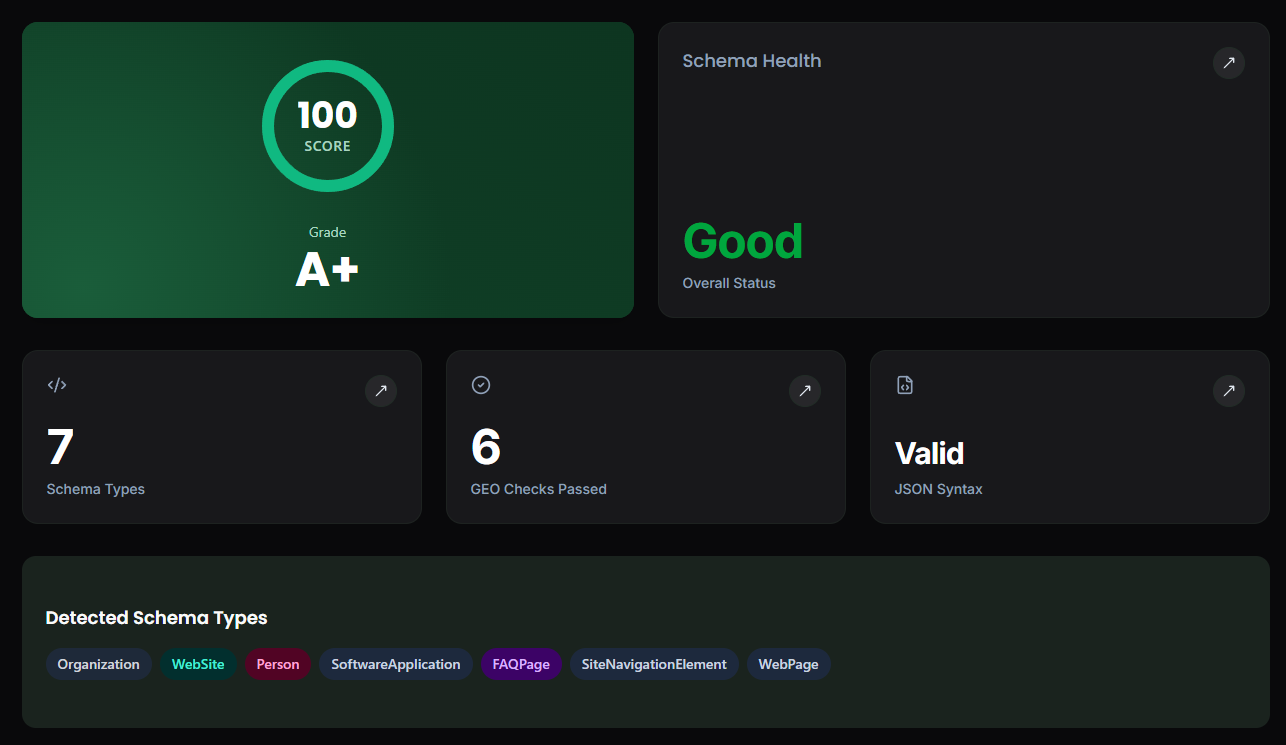Image resolution: width=1286 pixels, height=745 pixels.
Task: Select the FAQPage schema chip
Action: 521,664
